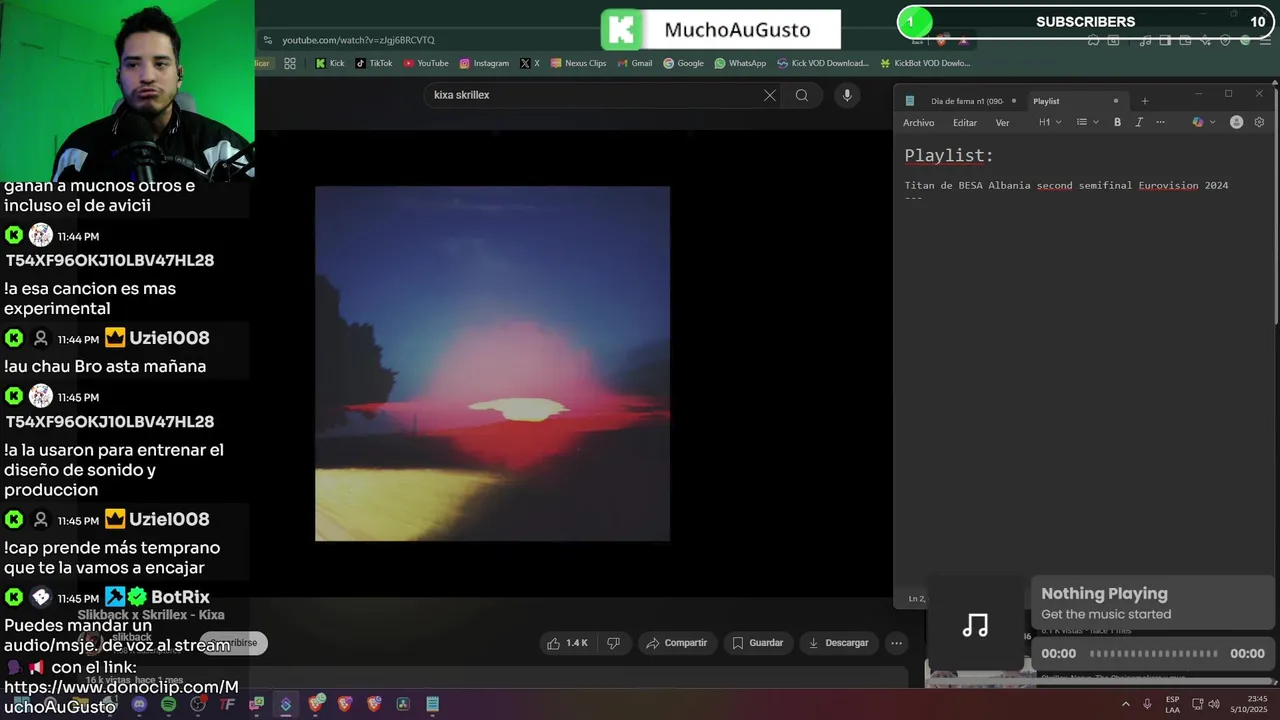Click the Kixa album art video
This screenshot has height=720, width=1280.
coord(492,363)
